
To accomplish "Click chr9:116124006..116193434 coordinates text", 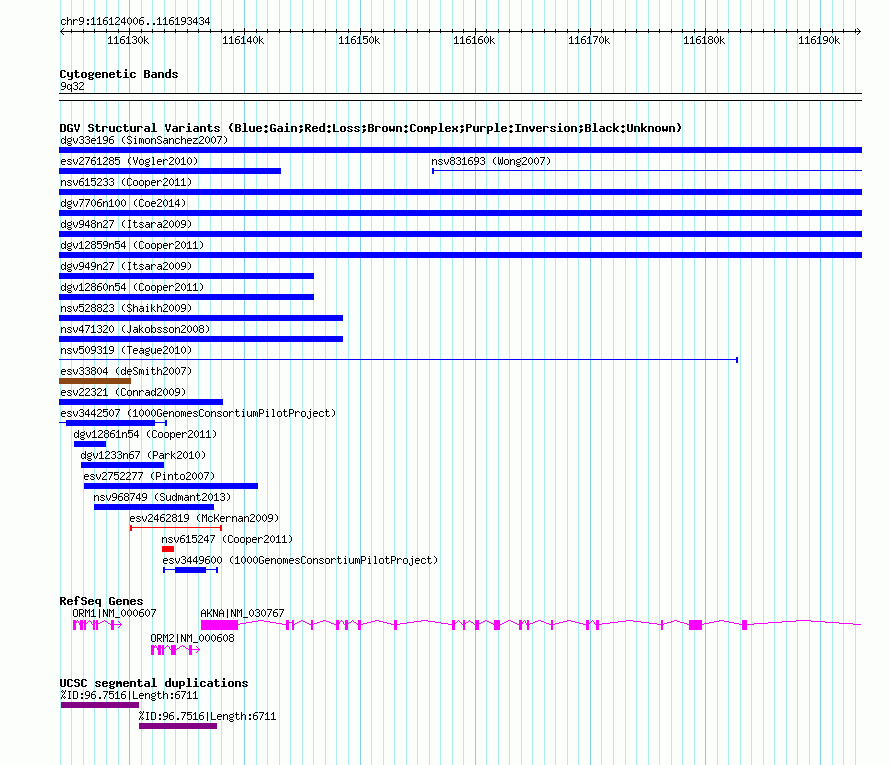I will [x=135, y=21].
